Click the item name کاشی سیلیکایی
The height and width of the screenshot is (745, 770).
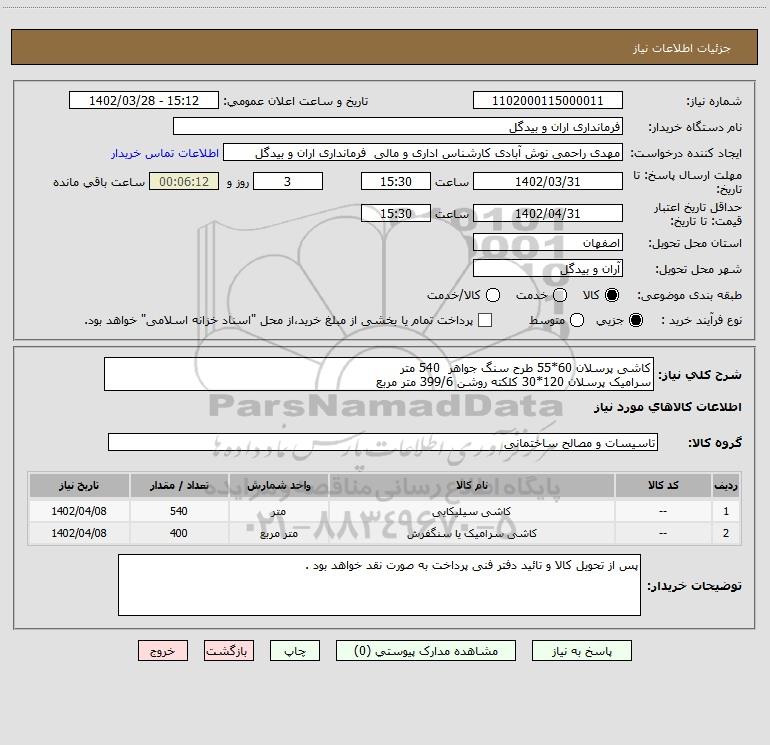(x=471, y=512)
